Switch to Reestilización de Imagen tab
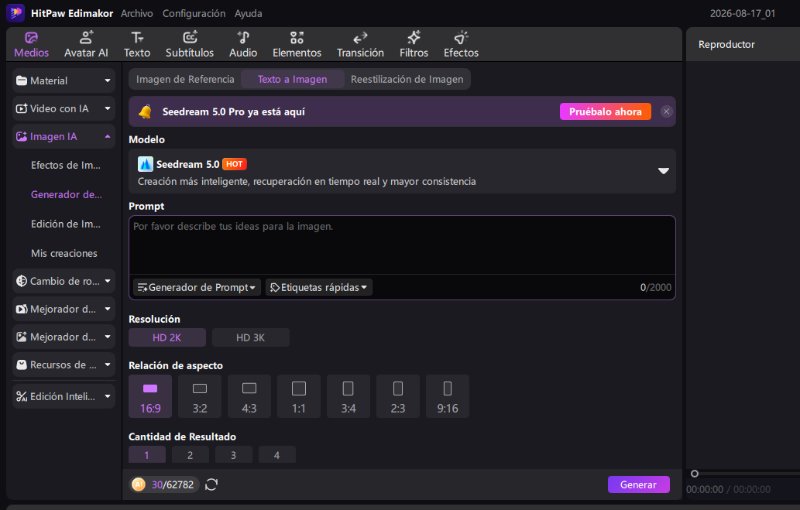The width and height of the screenshot is (800, 510). [407, 80]
